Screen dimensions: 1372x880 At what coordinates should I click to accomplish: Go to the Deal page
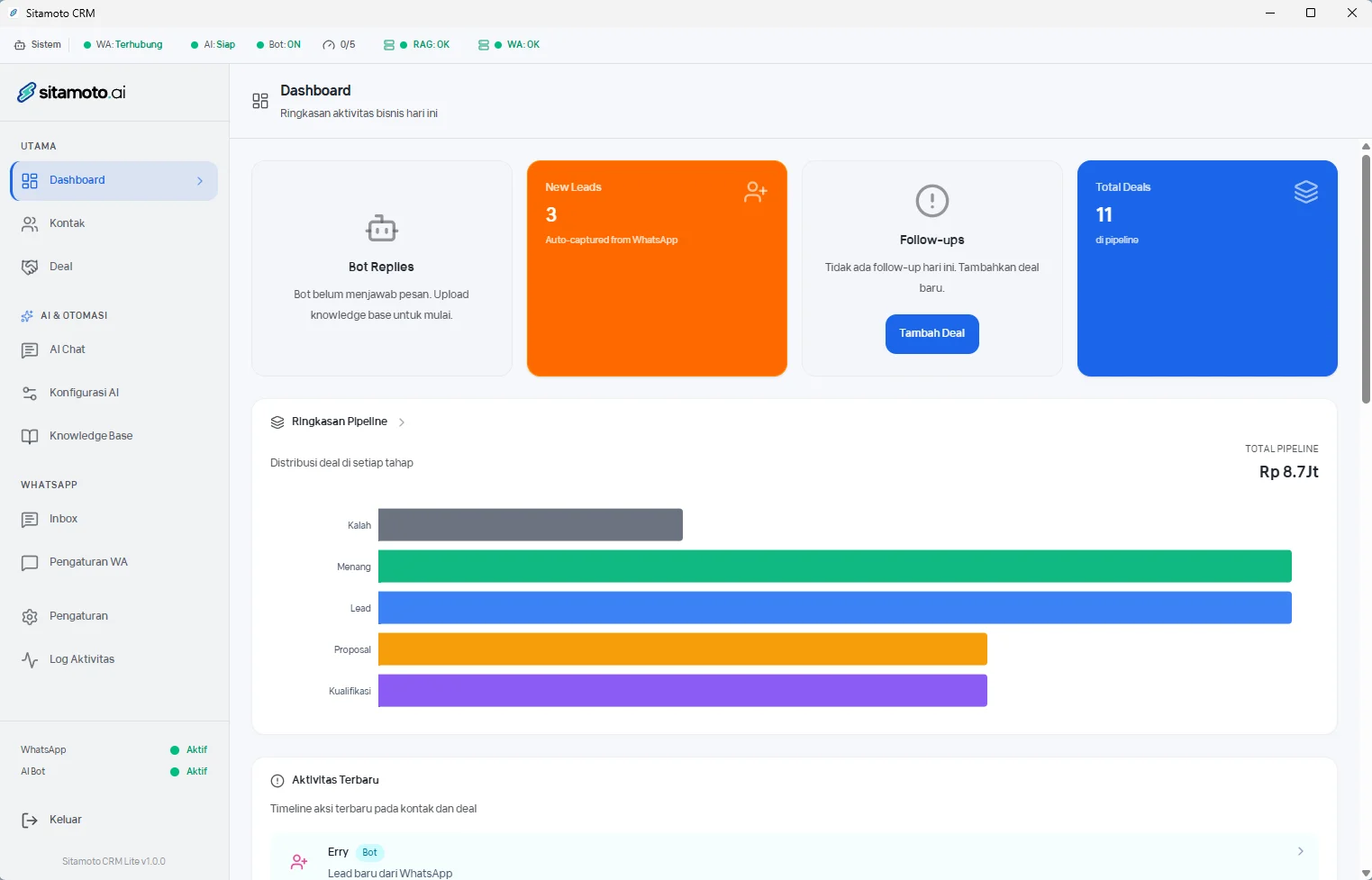pyautogui.click(x=114, y=268)
